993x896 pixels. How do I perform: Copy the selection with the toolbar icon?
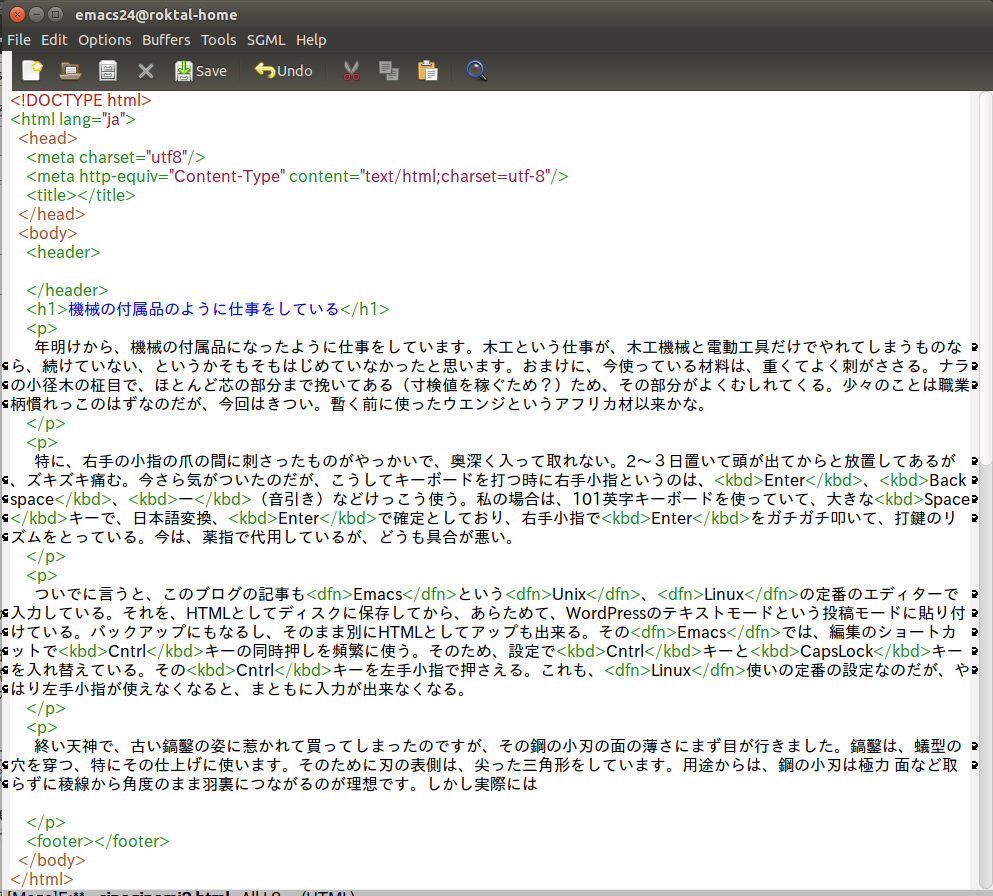point(389,70)
